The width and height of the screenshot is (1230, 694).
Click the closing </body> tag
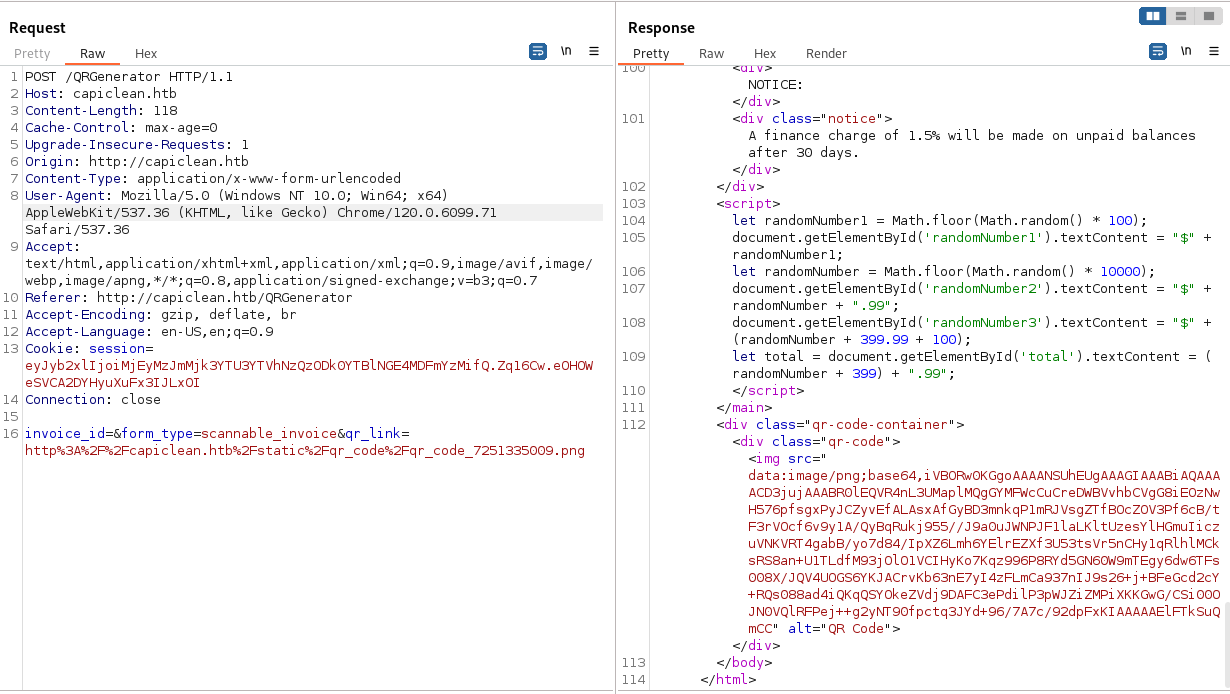point(744,663)
